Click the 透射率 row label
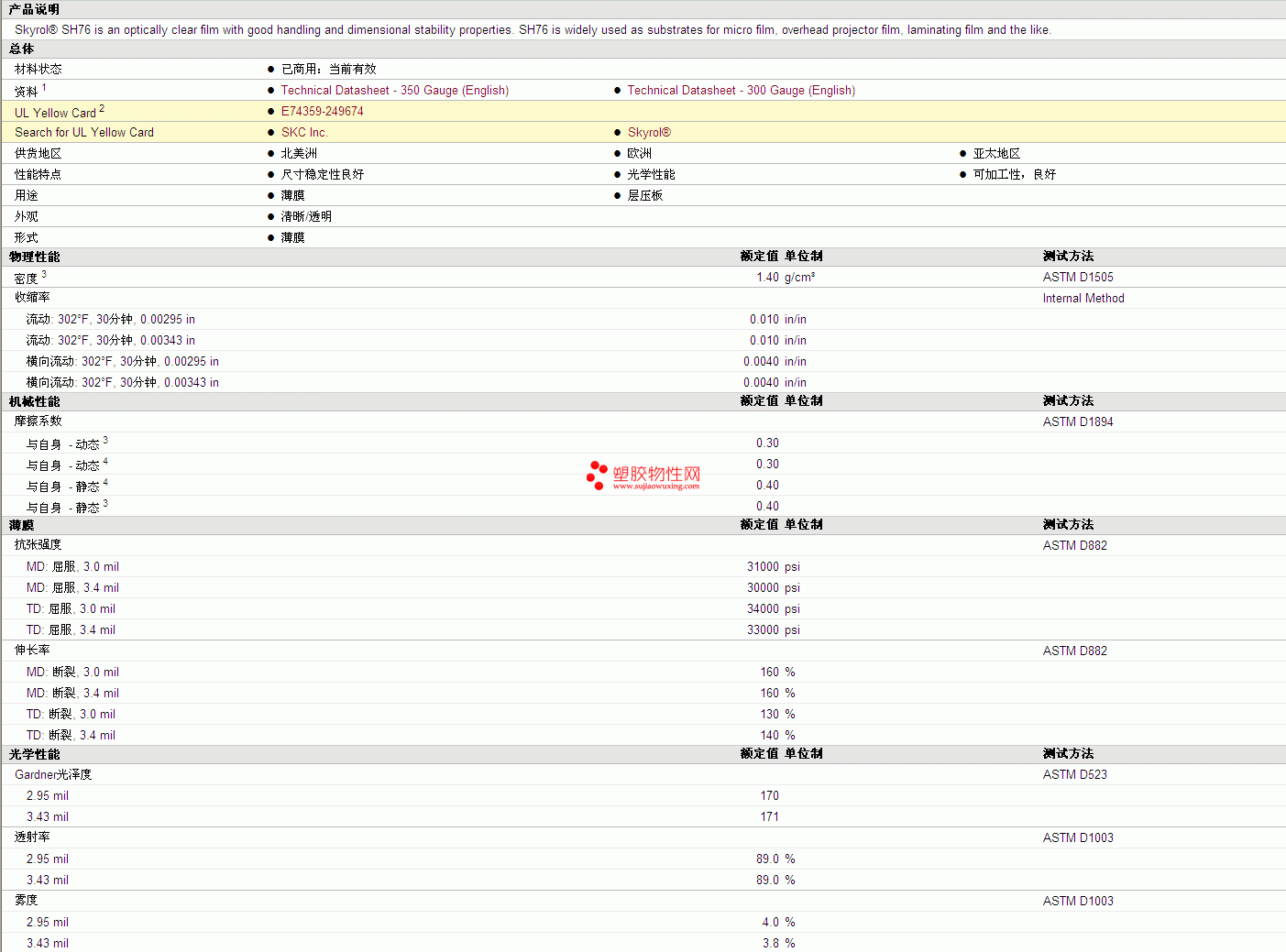Screen dimensions: 1286x952 point(32,837)
